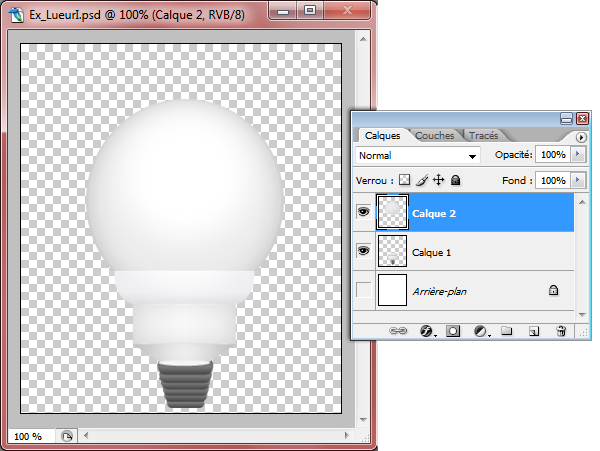Screen dimensions: 600x451
Task: Expand the Fond slider arrow
Action: [x=578, y=181]
